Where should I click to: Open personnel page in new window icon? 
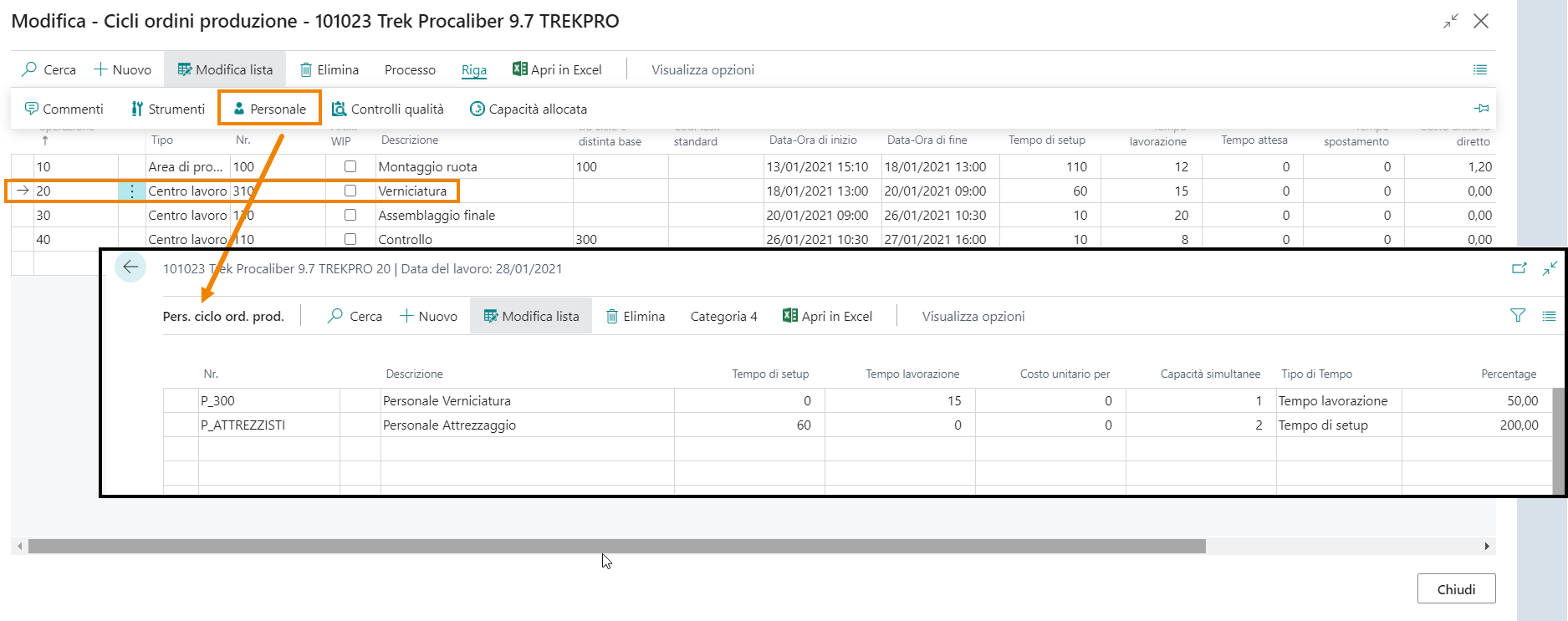(x=1519, y=268)
